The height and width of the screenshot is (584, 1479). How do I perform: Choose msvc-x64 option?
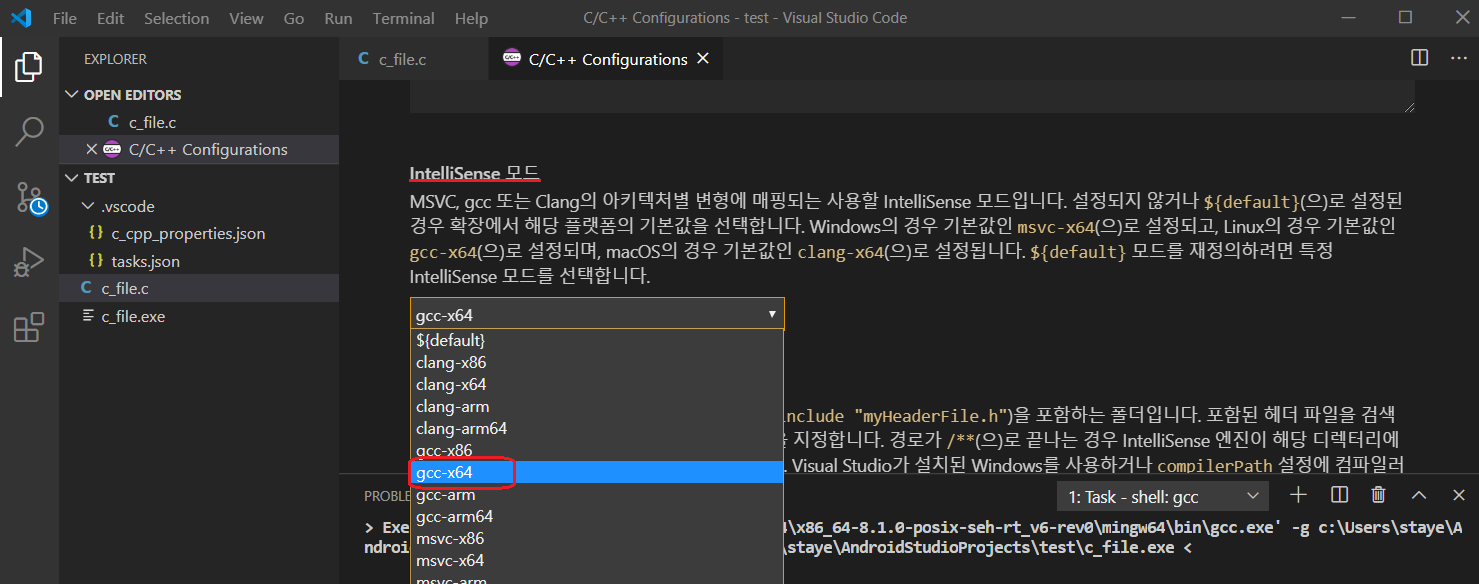click(597, 560)
